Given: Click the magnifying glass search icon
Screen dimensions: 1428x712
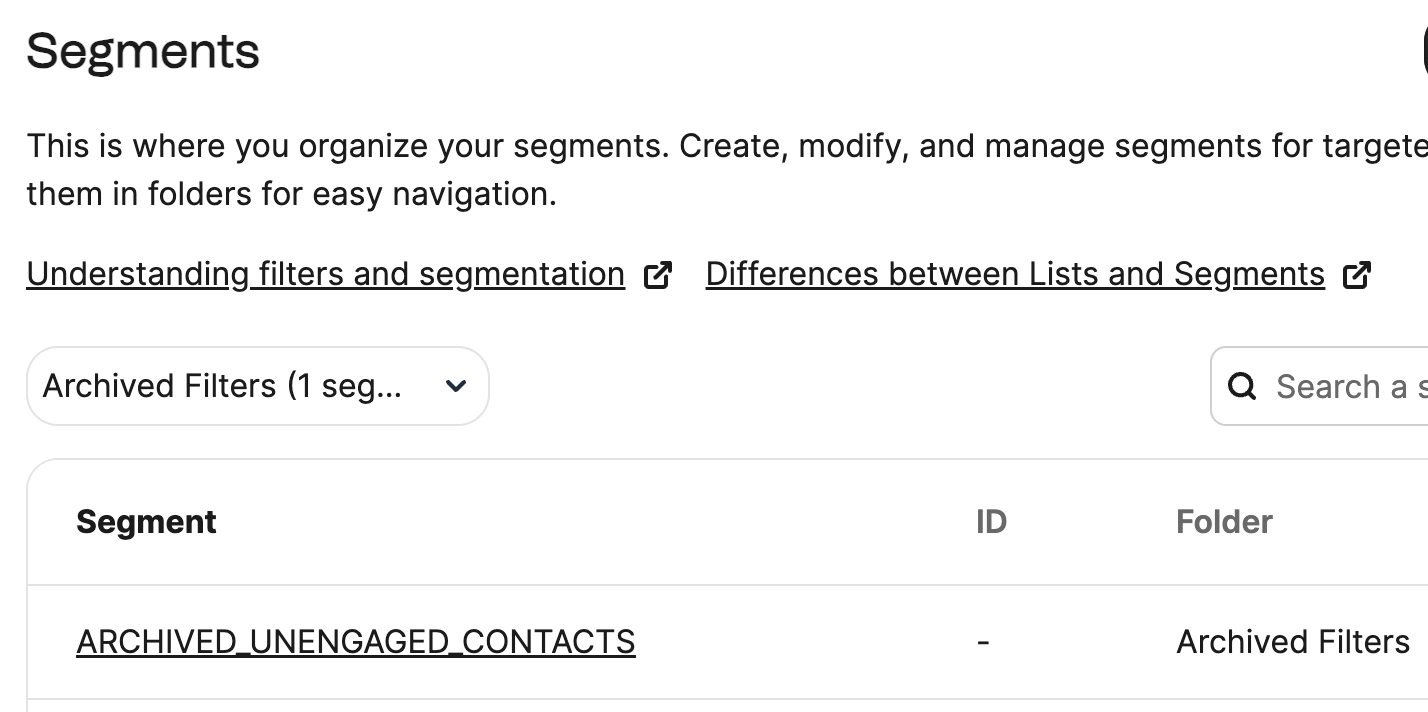Looking at the screenshot, I should [1242, 386].
